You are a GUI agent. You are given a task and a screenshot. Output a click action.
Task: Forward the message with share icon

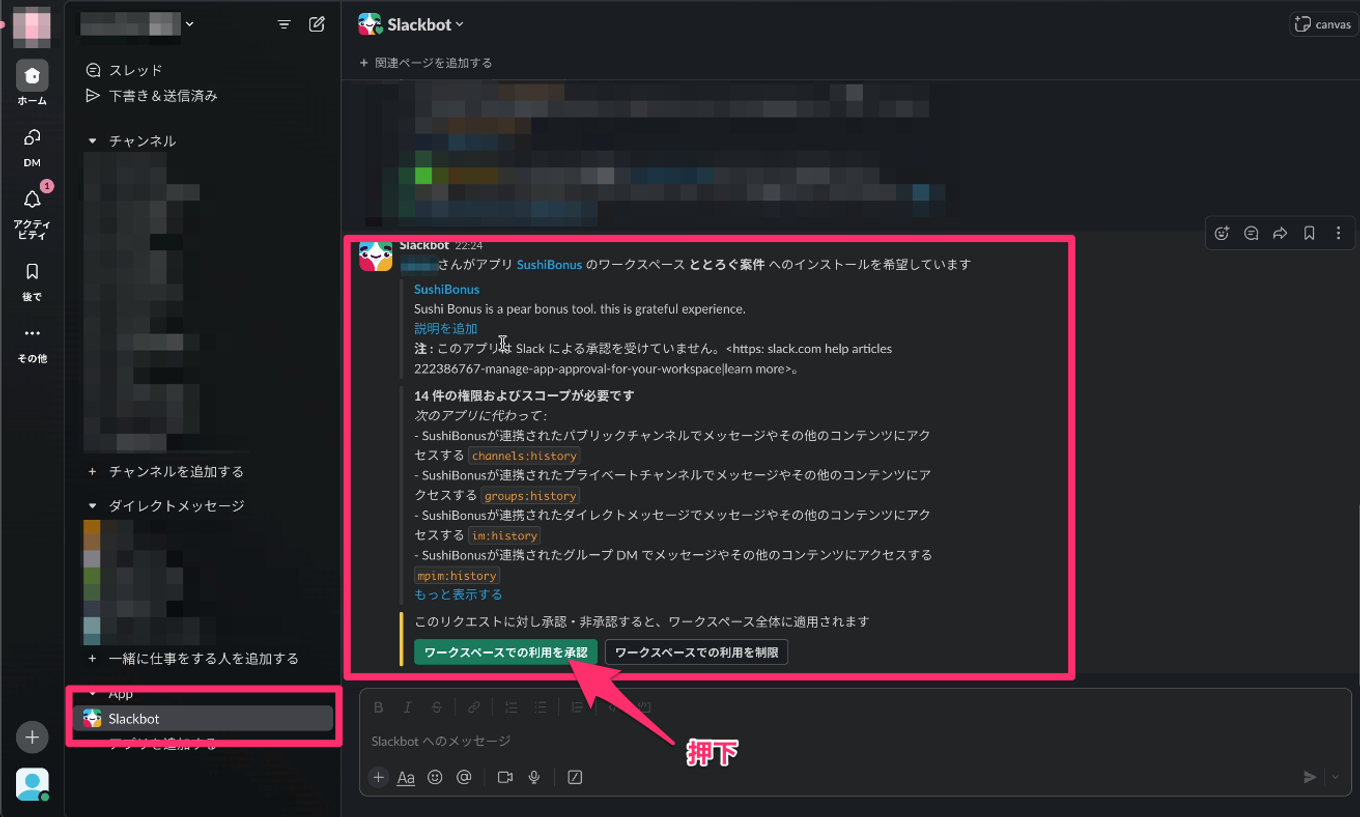1280,233
